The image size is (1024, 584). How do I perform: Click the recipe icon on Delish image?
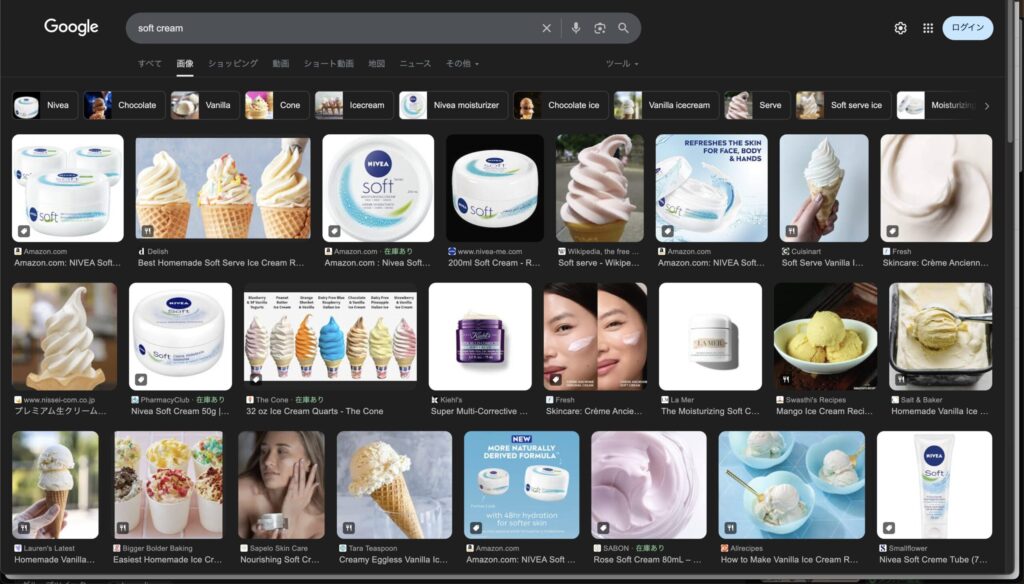click(148, 231)
